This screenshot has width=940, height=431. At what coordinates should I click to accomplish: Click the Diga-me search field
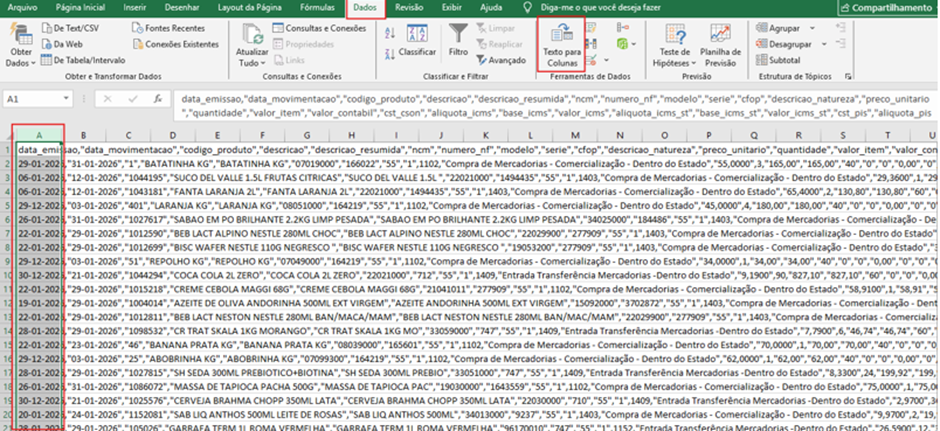[x=588, y=8]
